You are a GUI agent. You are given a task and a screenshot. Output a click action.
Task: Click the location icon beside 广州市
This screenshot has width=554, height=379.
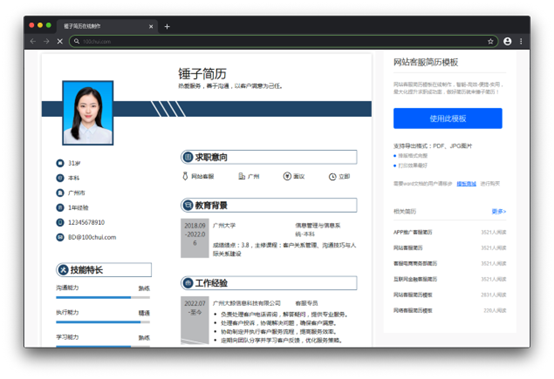[x=60, y=193]
